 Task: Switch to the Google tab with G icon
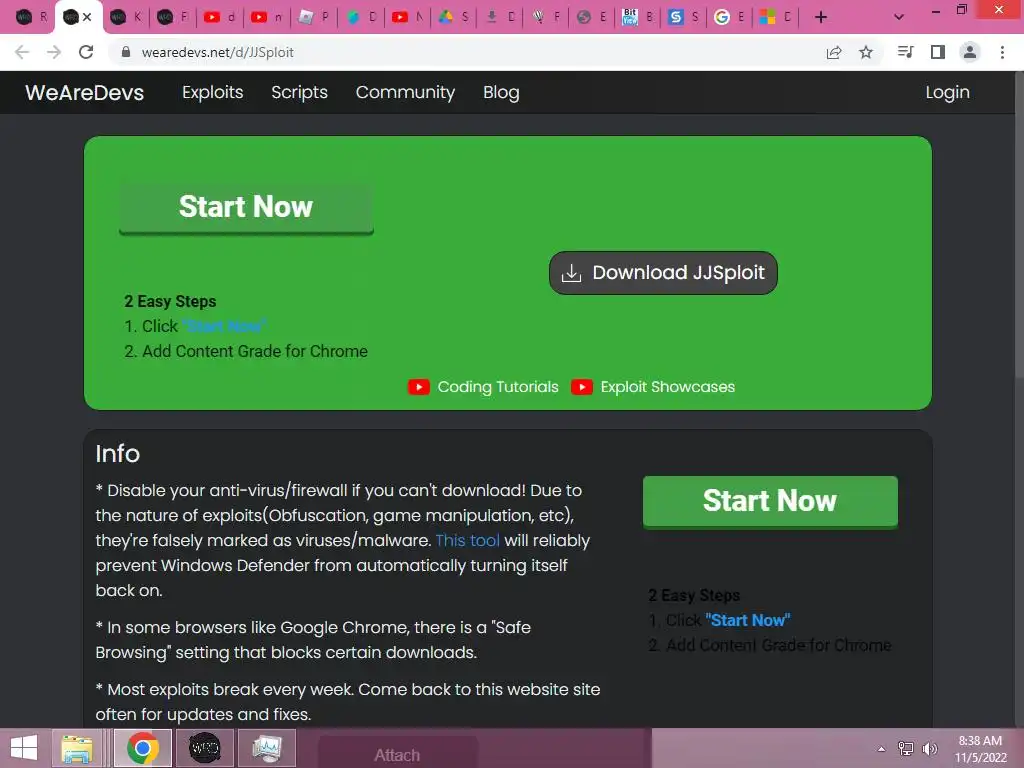click(729, 18)
